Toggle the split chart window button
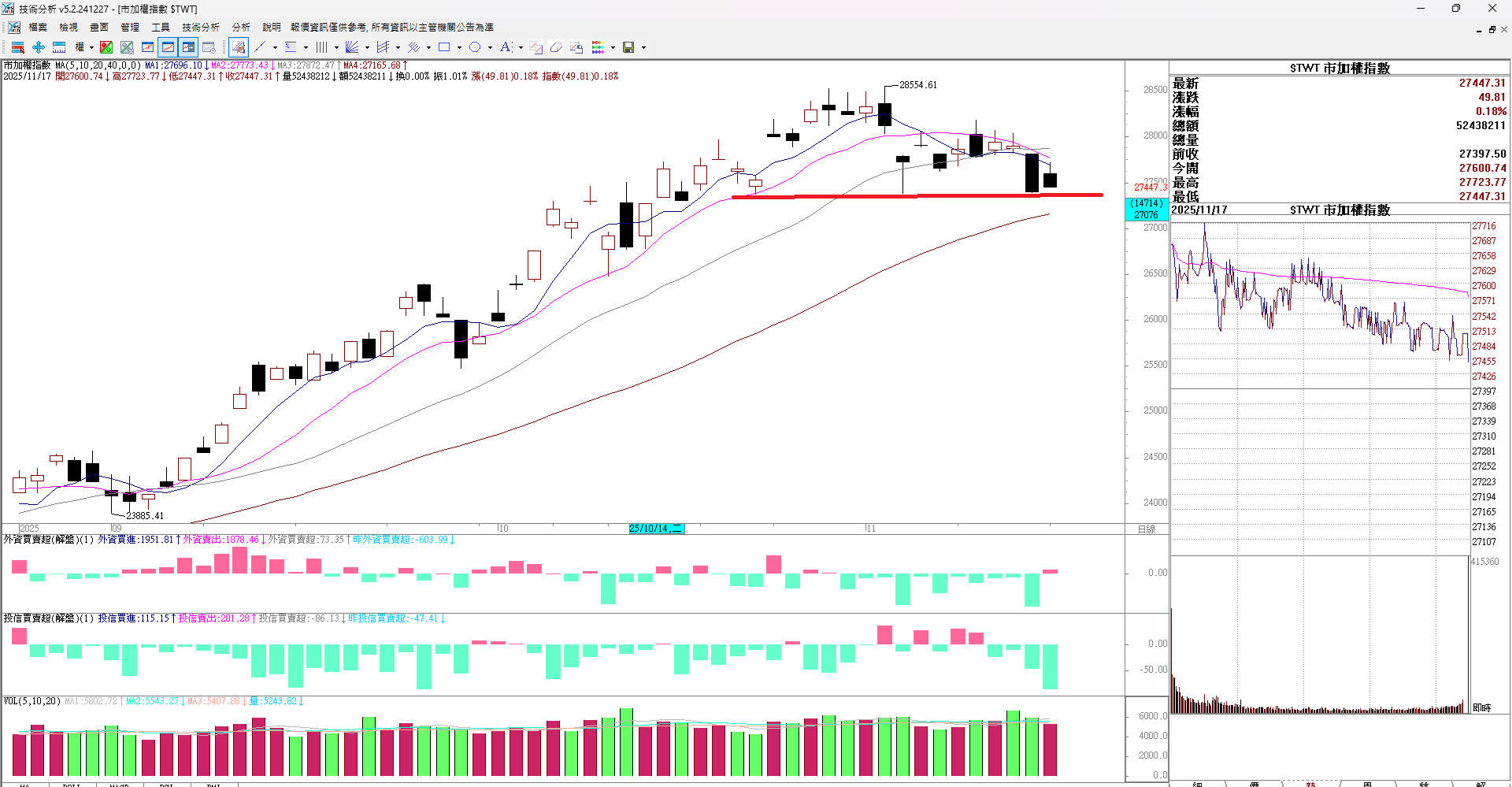The width and height of the screenshot is (1512, 787). pos(188,47)
